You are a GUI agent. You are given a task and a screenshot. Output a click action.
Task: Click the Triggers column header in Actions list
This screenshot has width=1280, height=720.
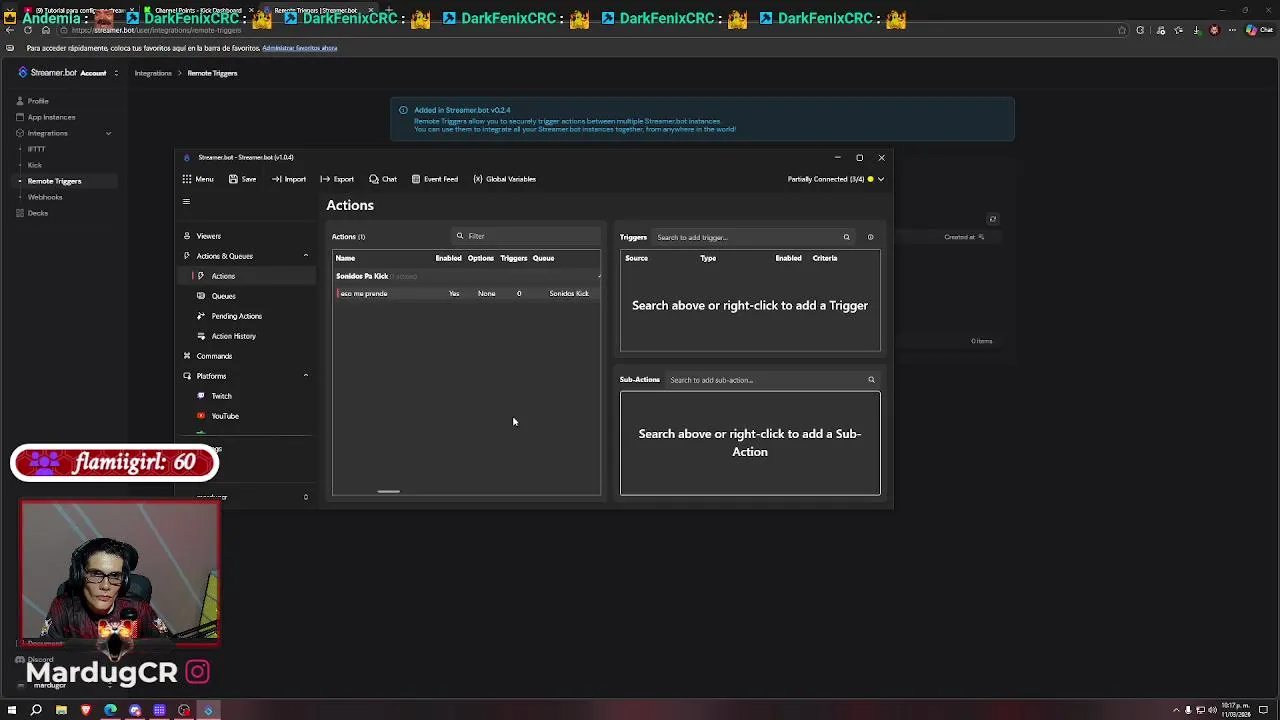point(513,258)
